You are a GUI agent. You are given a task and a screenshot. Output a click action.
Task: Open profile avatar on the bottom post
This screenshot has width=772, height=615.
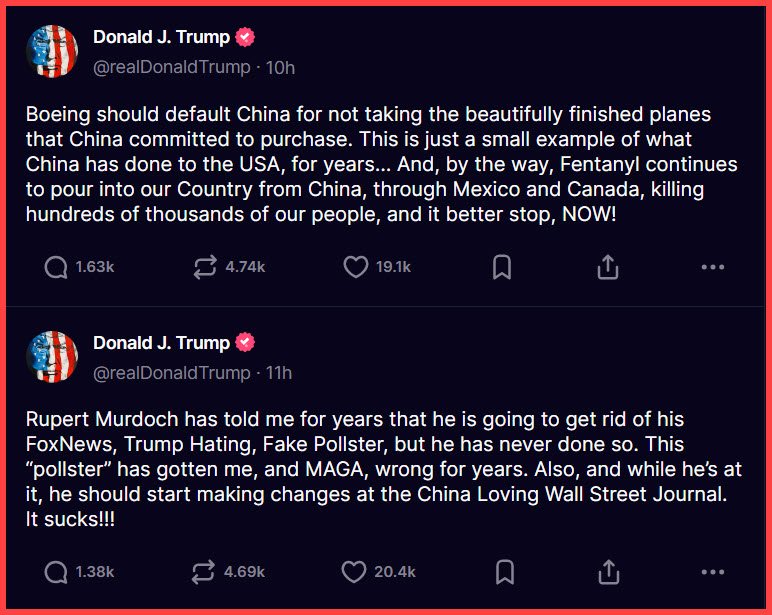[x=51, y=357]
